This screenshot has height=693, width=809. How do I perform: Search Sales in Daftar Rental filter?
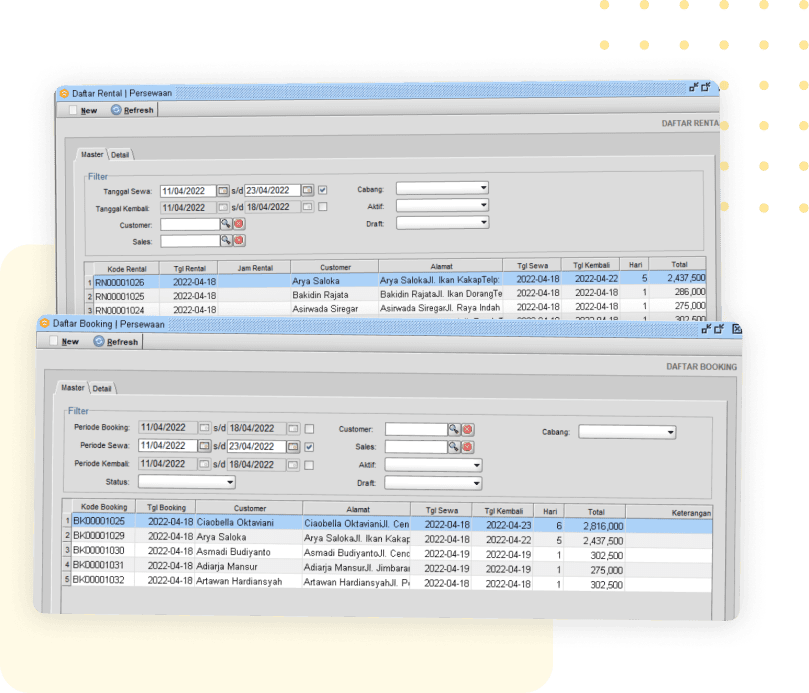(x=225, y=240)
